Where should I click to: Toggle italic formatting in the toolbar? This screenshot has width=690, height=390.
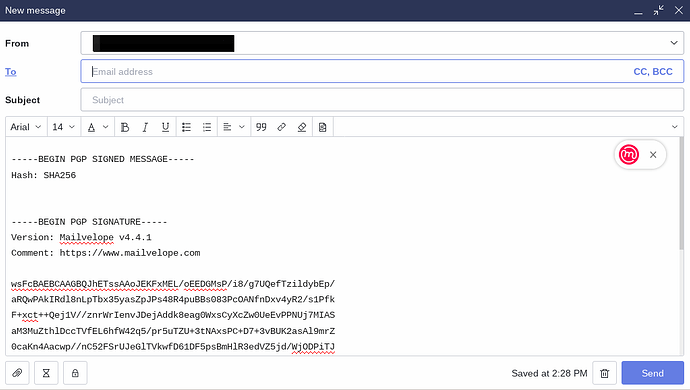coord(145,127)
